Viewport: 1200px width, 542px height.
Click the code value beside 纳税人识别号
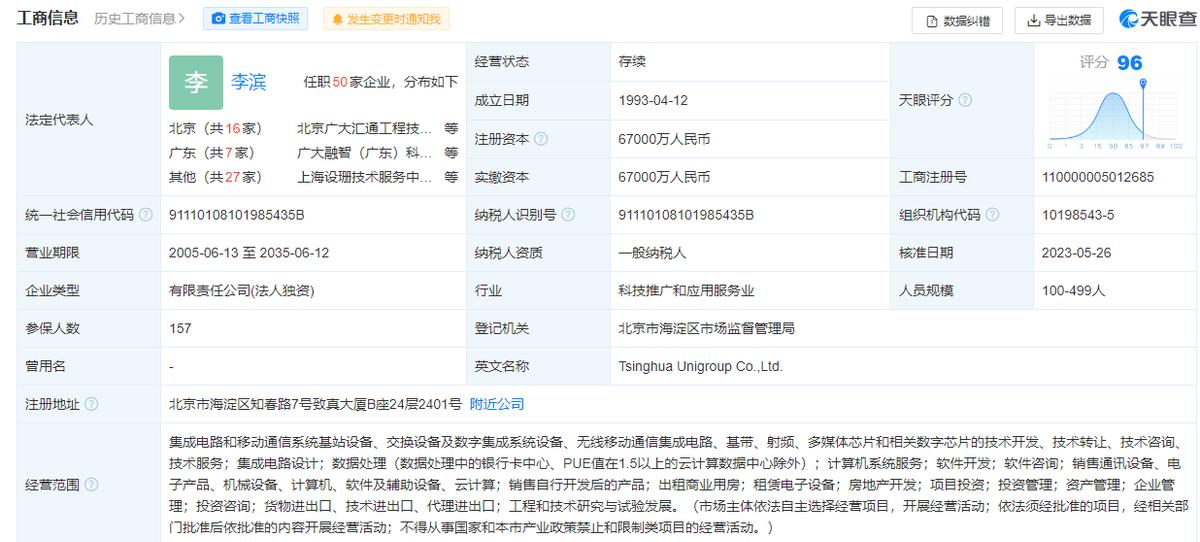pyautogui.click(x=686, y=215)
